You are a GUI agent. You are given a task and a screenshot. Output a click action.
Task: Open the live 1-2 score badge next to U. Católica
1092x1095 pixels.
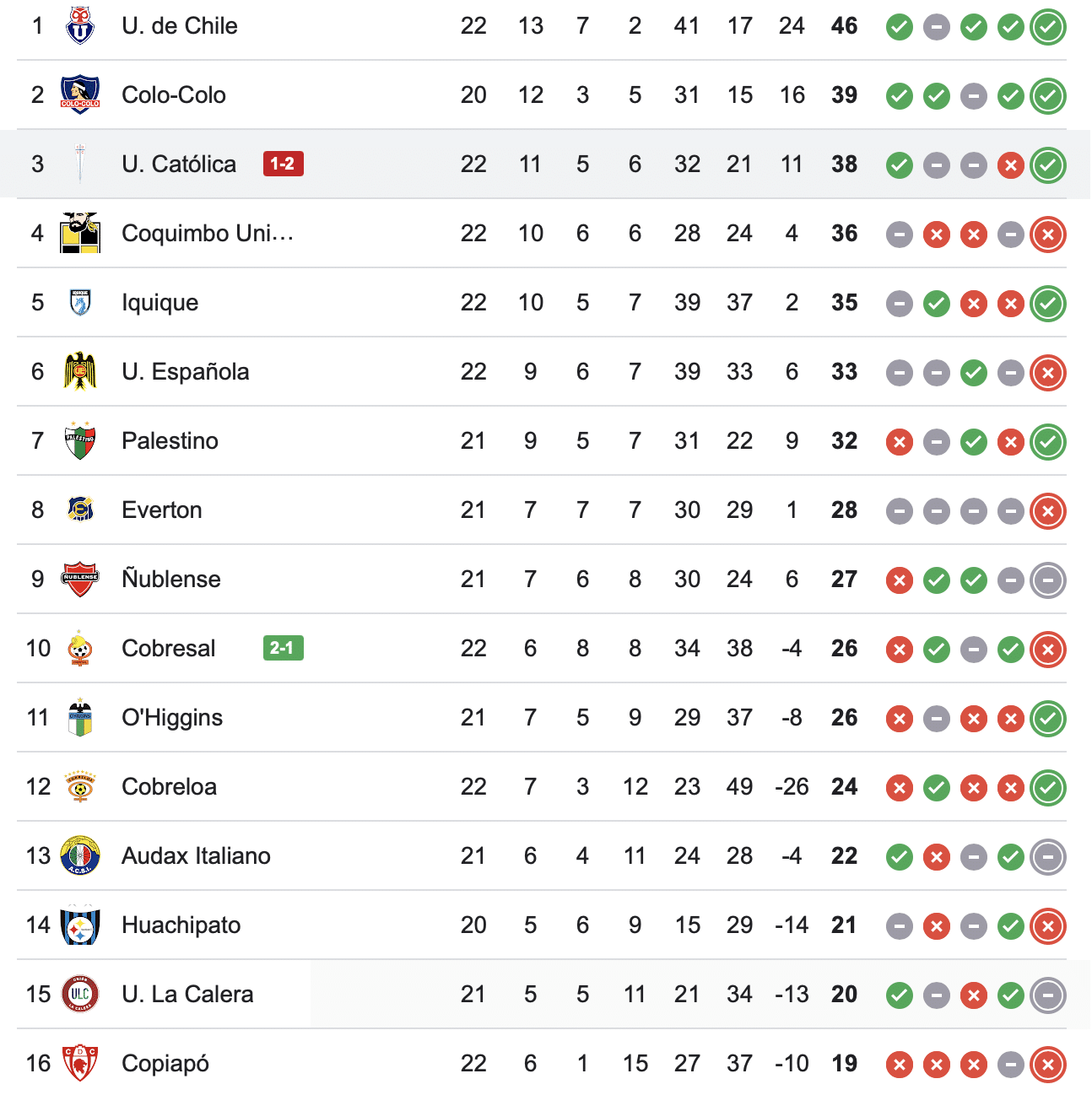(283, 164)
